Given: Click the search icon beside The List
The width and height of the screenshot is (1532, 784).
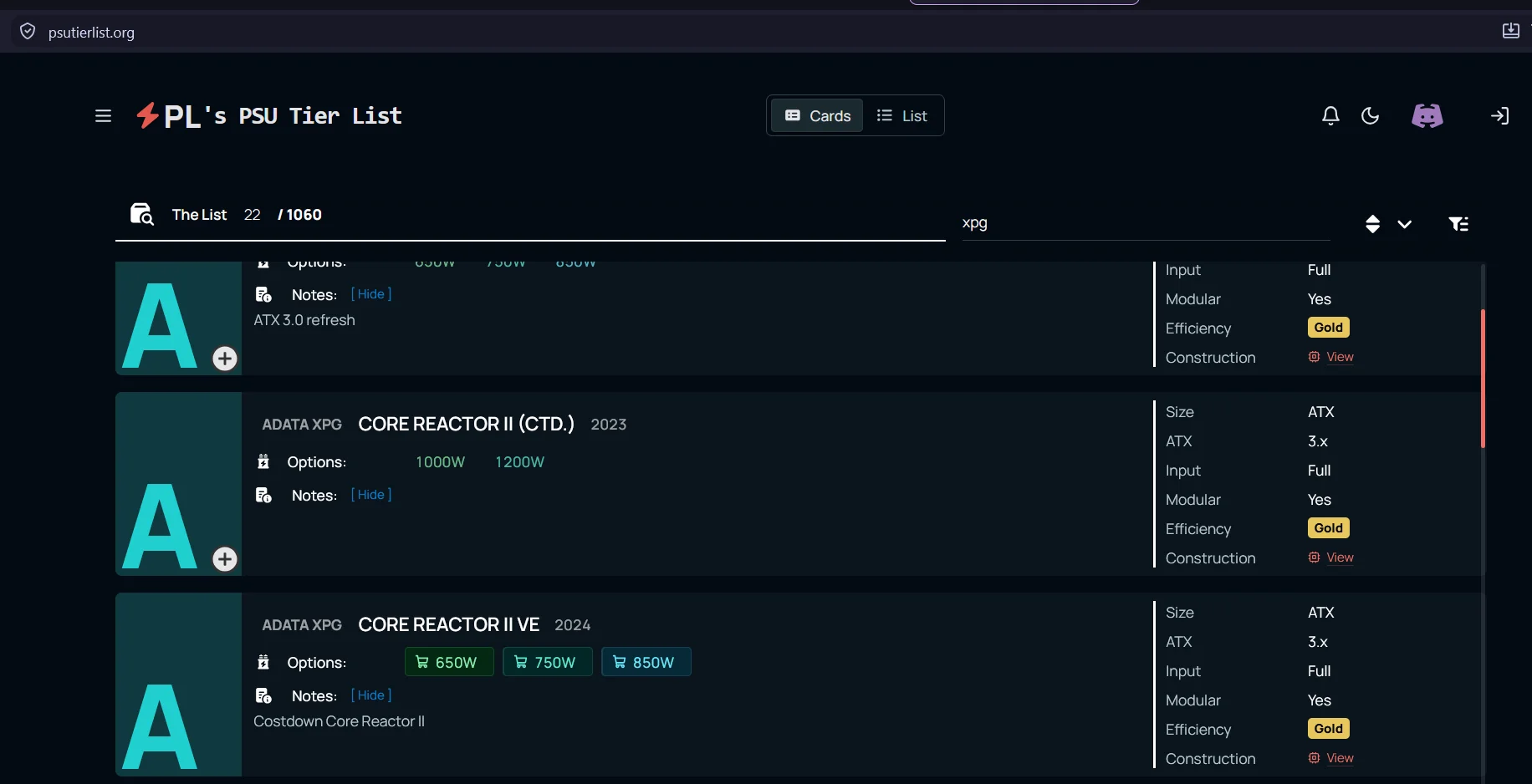Looking at the screenshot, I should (142, 214).
